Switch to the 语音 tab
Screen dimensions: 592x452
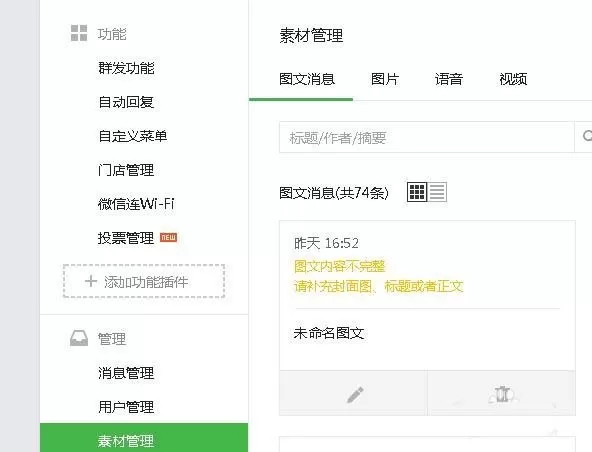tap(449, 79)
